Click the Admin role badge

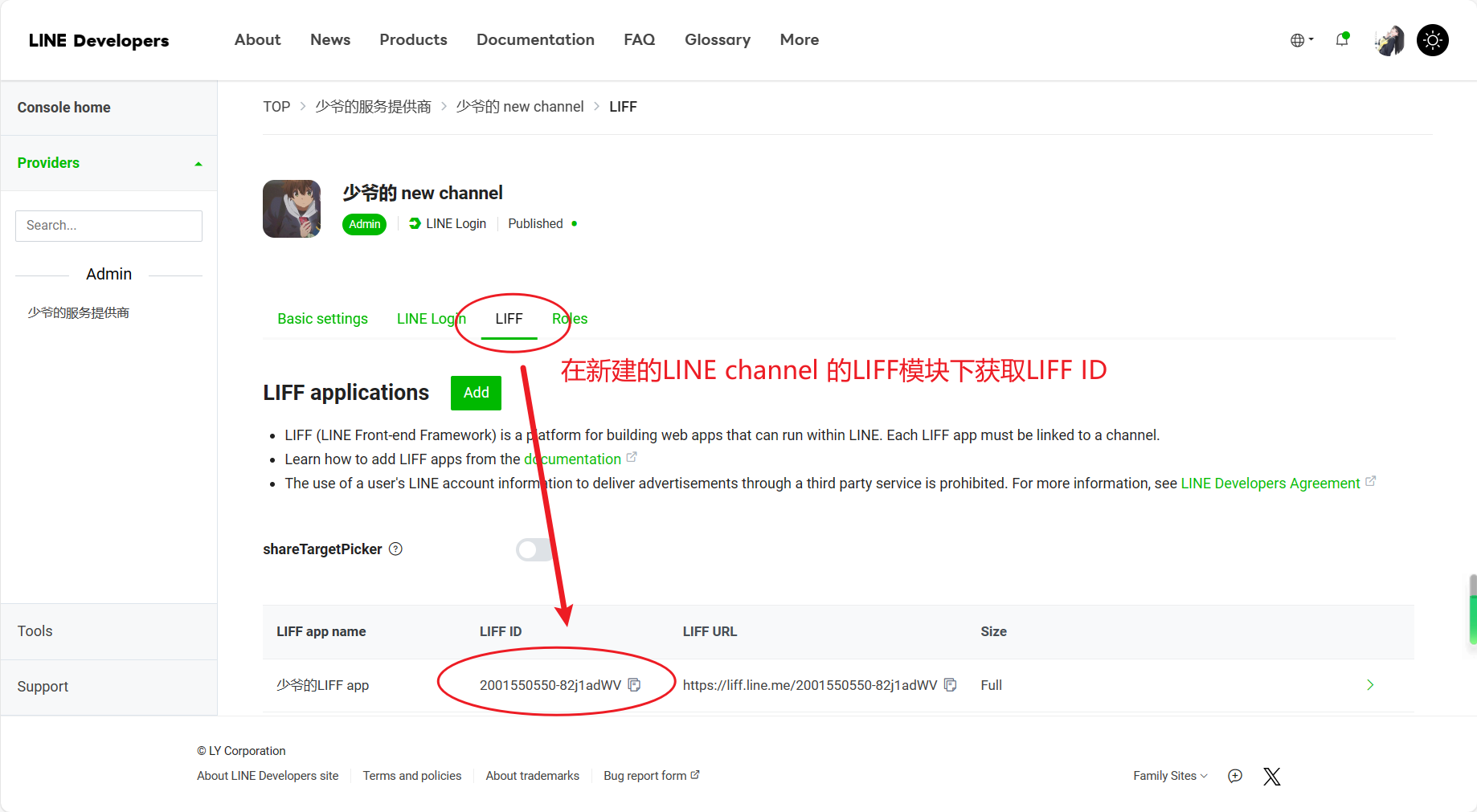click(x=365, y=224)
